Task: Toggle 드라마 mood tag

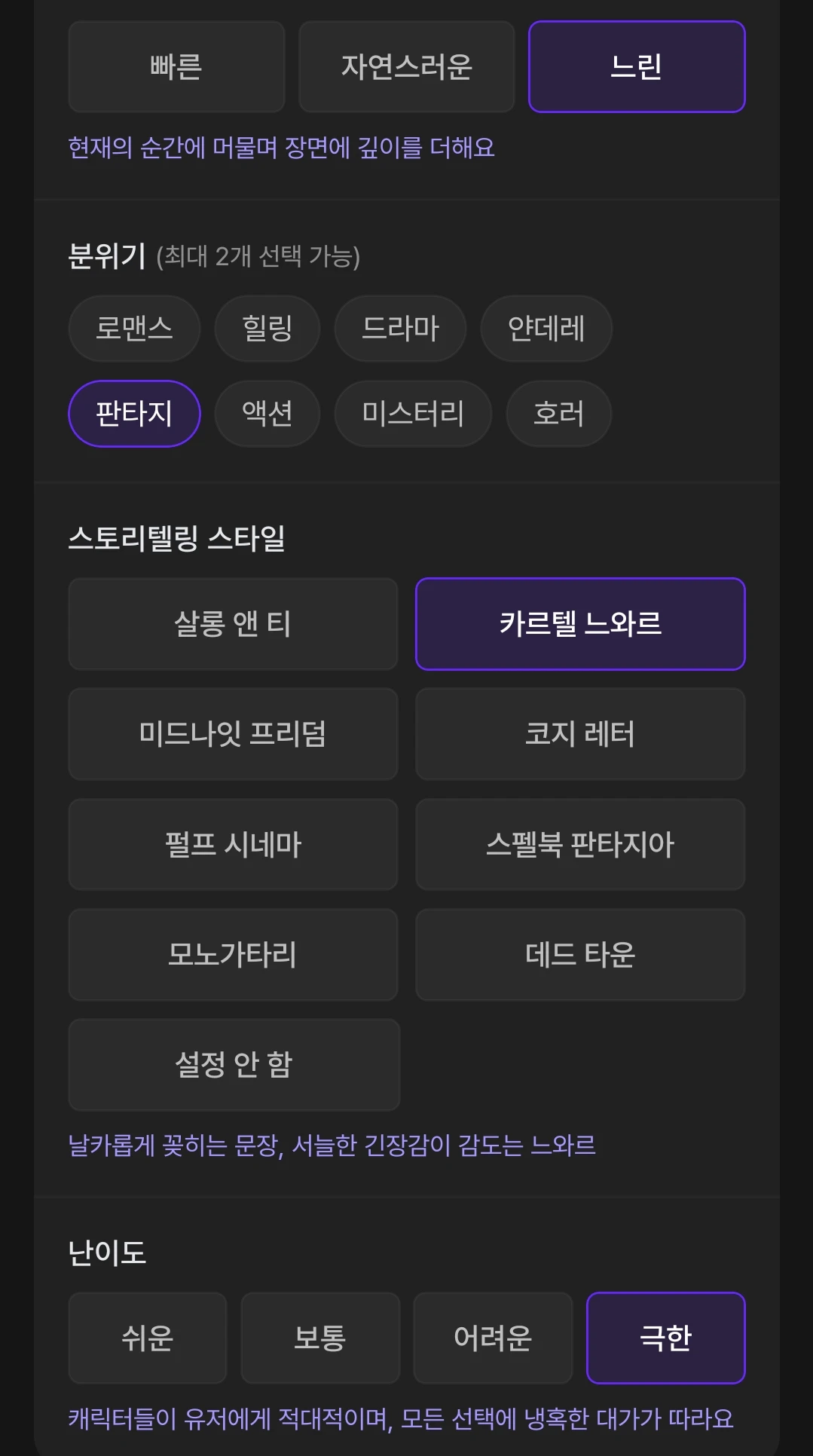Action: click(400, 329)
